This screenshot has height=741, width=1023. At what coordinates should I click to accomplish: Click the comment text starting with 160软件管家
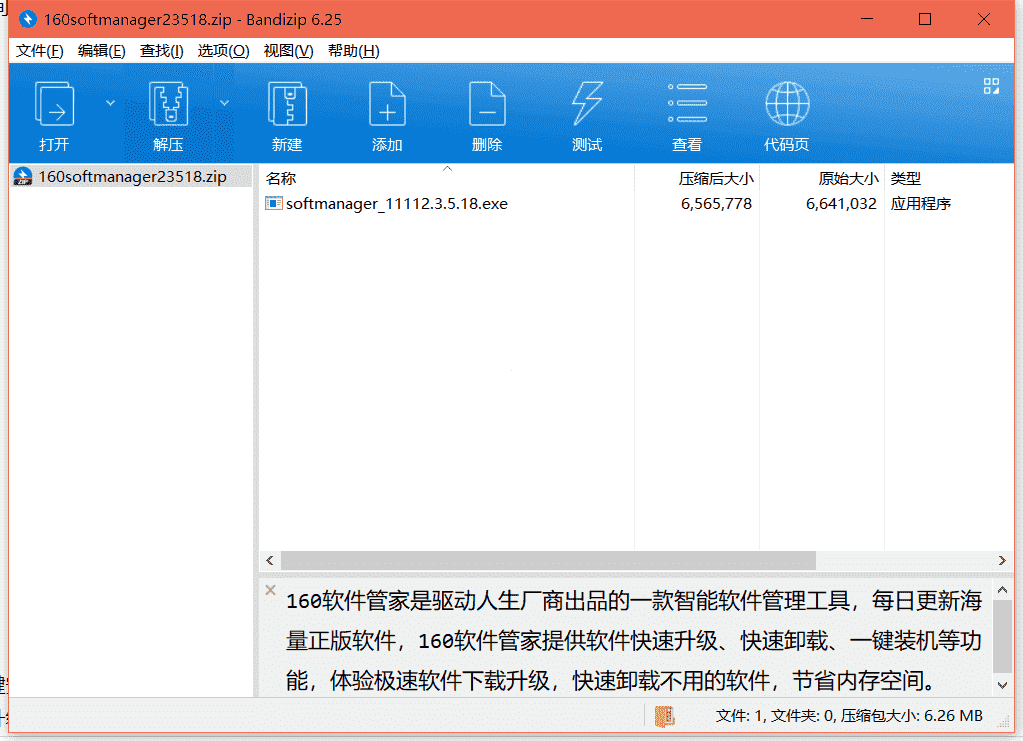(634, 641)
